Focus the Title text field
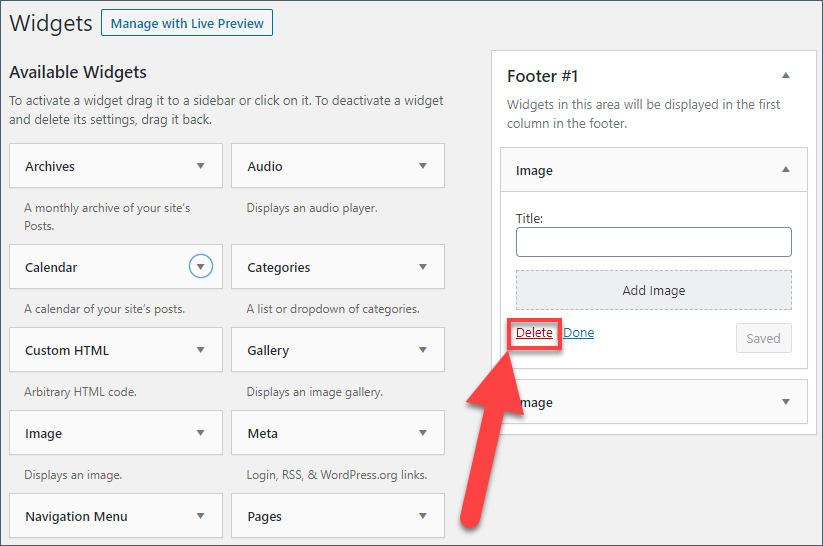823x546 pixels. (653, 242)
